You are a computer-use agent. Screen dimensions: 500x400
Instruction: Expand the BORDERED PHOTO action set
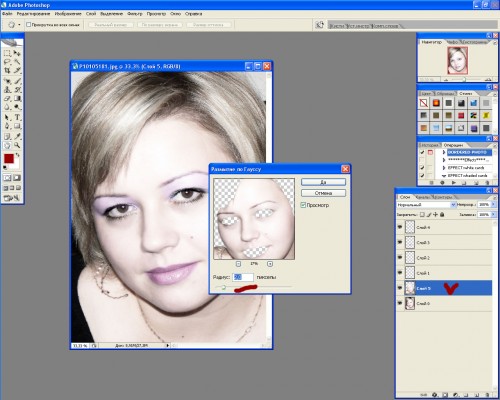pyautogui.click(x=444, y=152)
